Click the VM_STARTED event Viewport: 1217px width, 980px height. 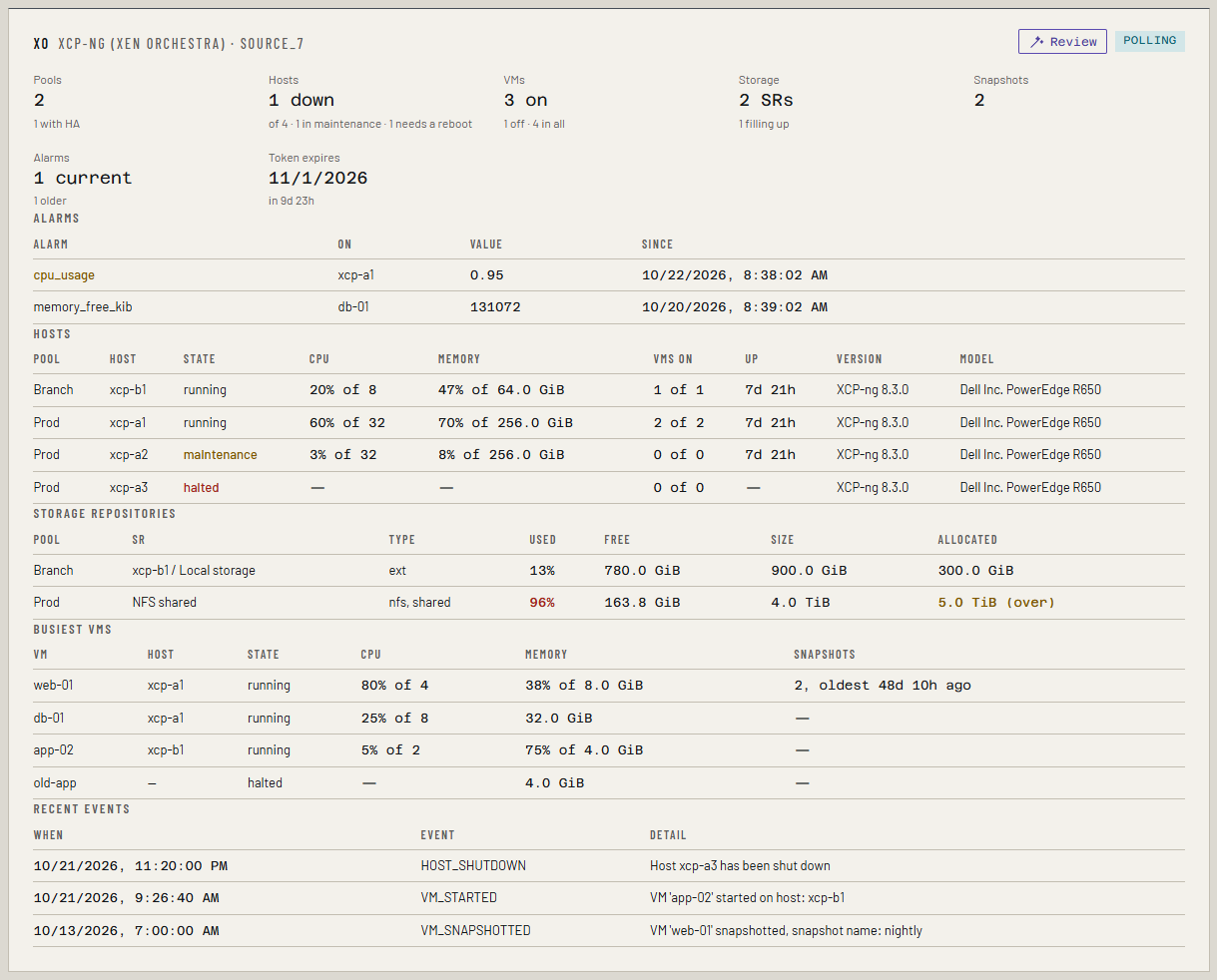(458, 898)
